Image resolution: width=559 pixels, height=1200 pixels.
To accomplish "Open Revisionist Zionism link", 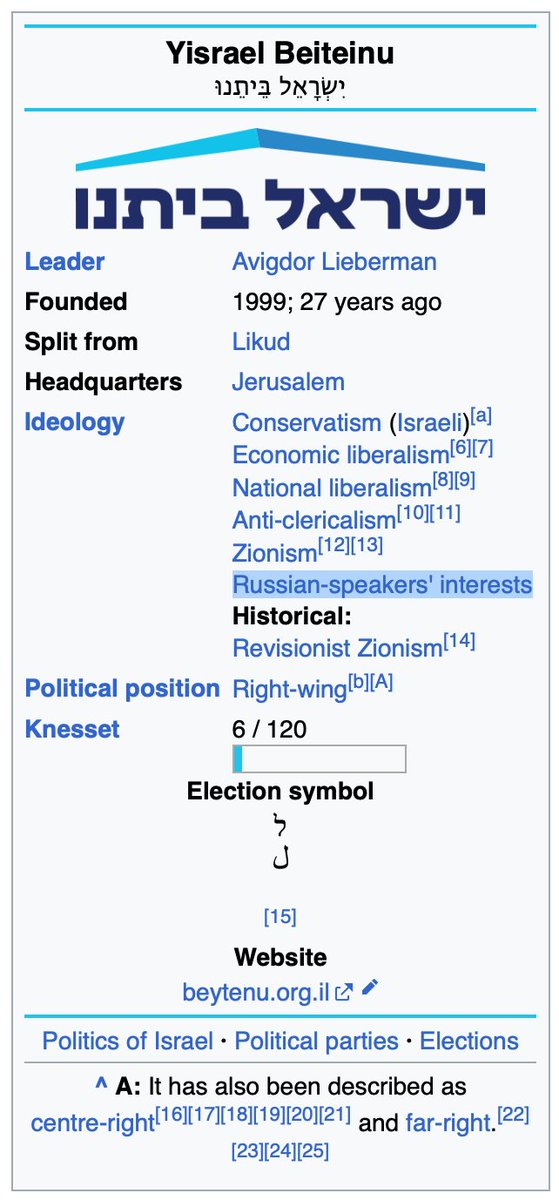I will pos(337,649).
